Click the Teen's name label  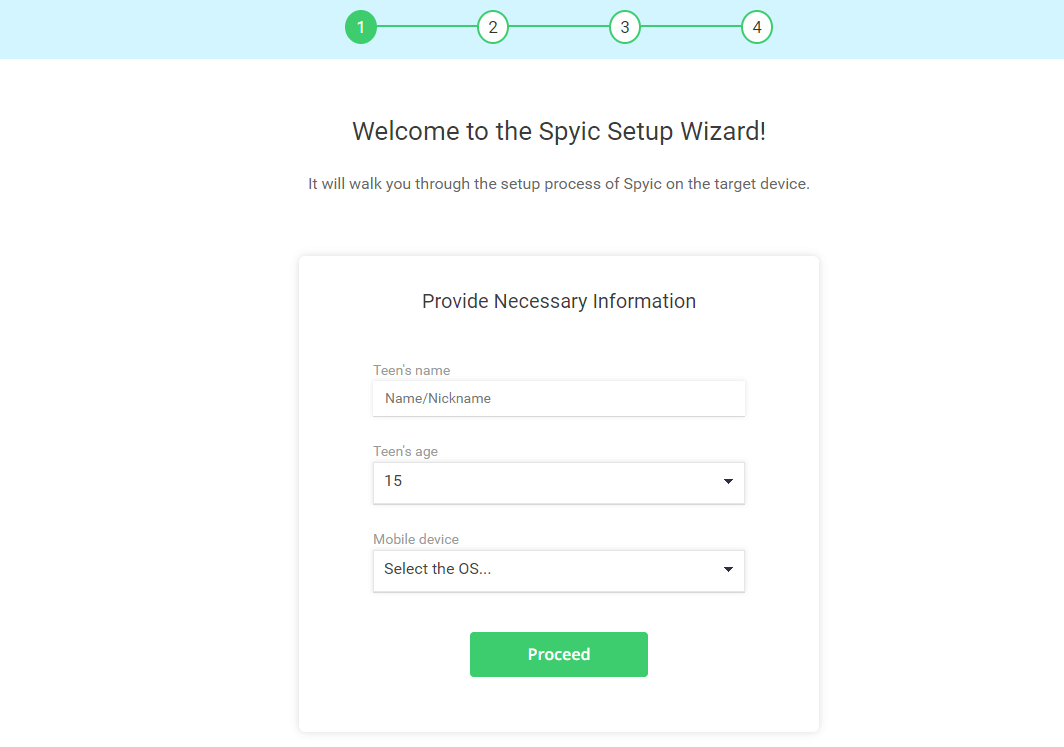tap(411, 370)
